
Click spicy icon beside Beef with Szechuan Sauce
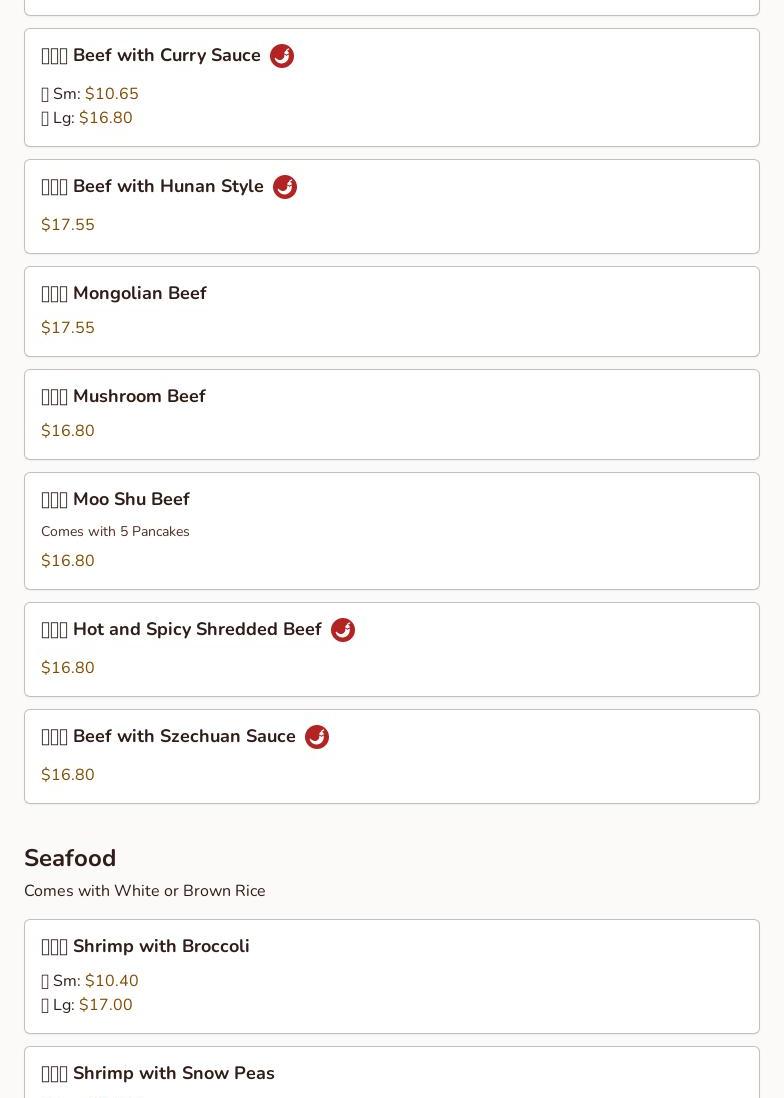[317, 737]
